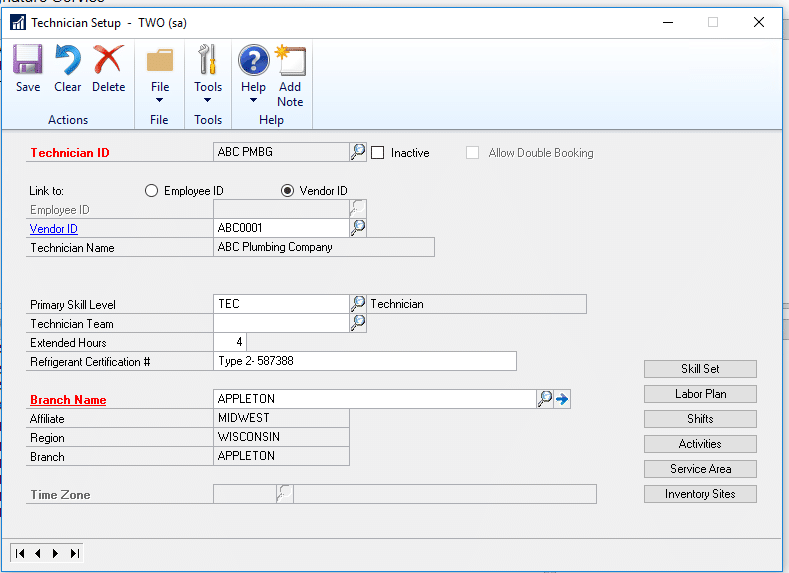Click the Affiliate value MIDWEST
This screenshot has width=789, height=573.
point(281,418)
